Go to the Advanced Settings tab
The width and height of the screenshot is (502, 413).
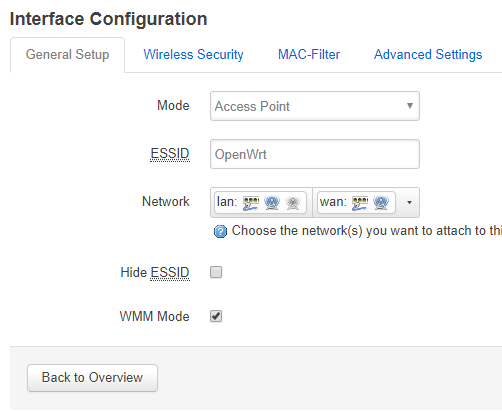click(x=428, y=55)
